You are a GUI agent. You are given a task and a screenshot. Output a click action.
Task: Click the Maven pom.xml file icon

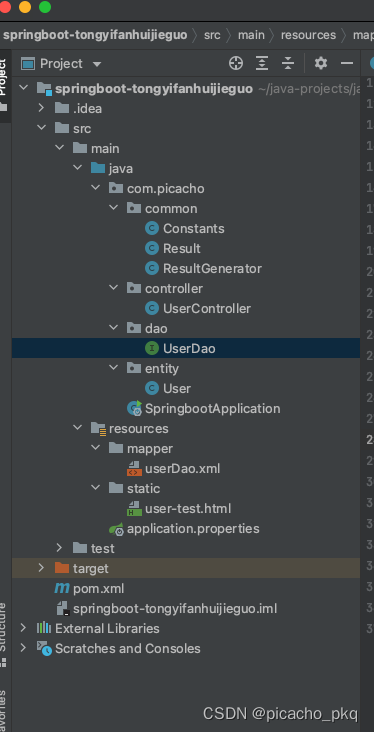pos(62,588)
